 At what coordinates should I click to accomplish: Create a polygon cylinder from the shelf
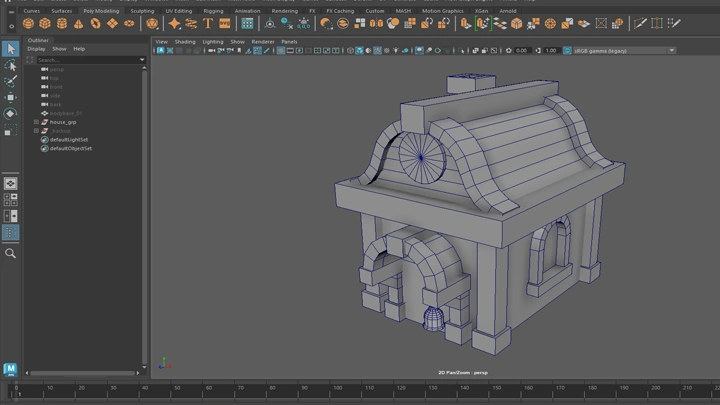[x=62, y=23]
